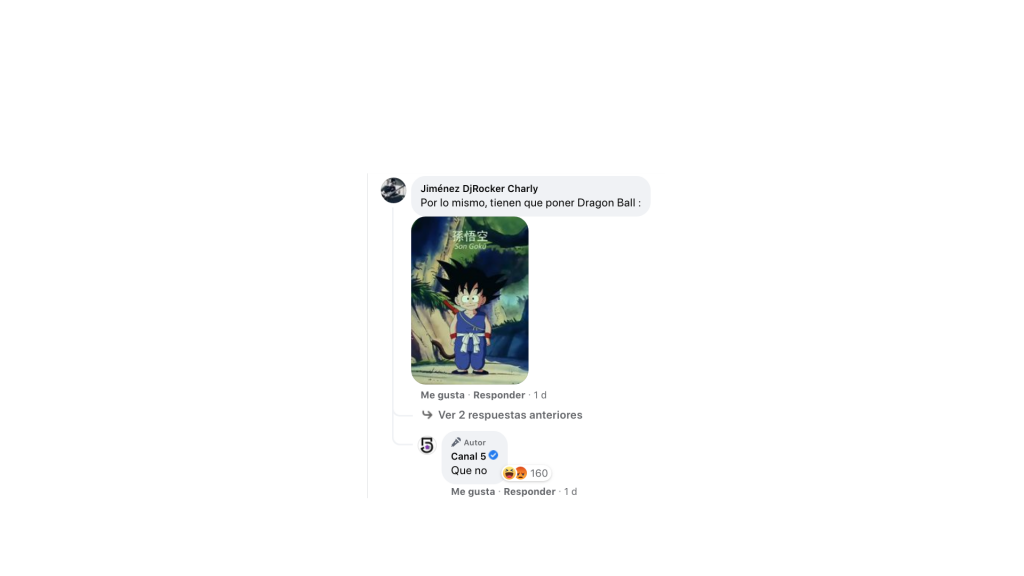Image resolution: width=1024 pixels, height=576 pixels.
Task: Click the blue verified badge beside Canal 5
Action: click(494, 455)
